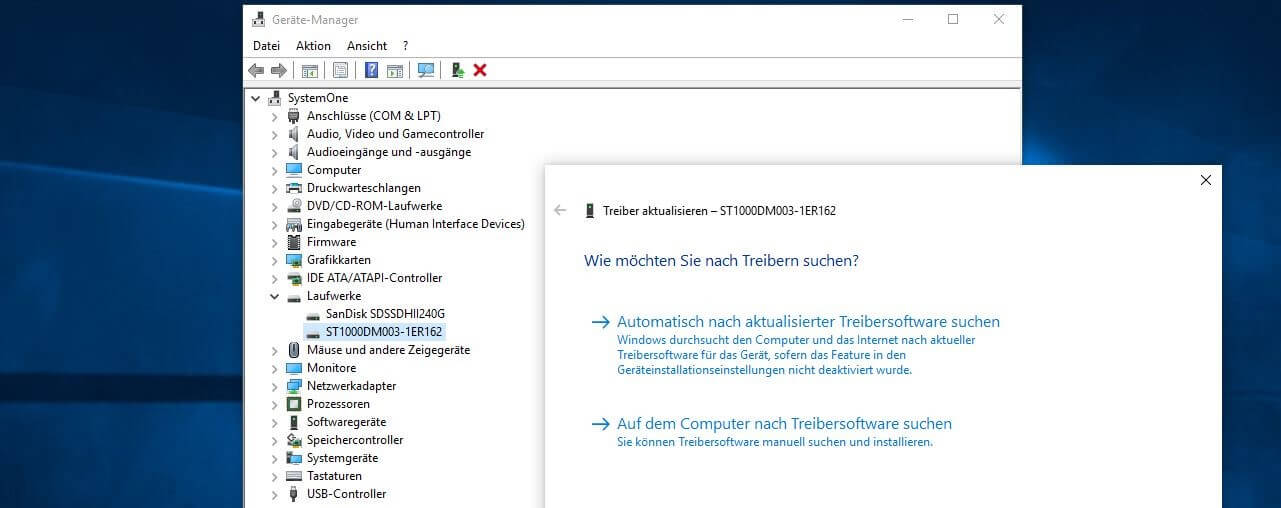The width and height of the screenshot is (1281, 508).
Task: Expand the Monitore category
Action: [x=275, y=368]
